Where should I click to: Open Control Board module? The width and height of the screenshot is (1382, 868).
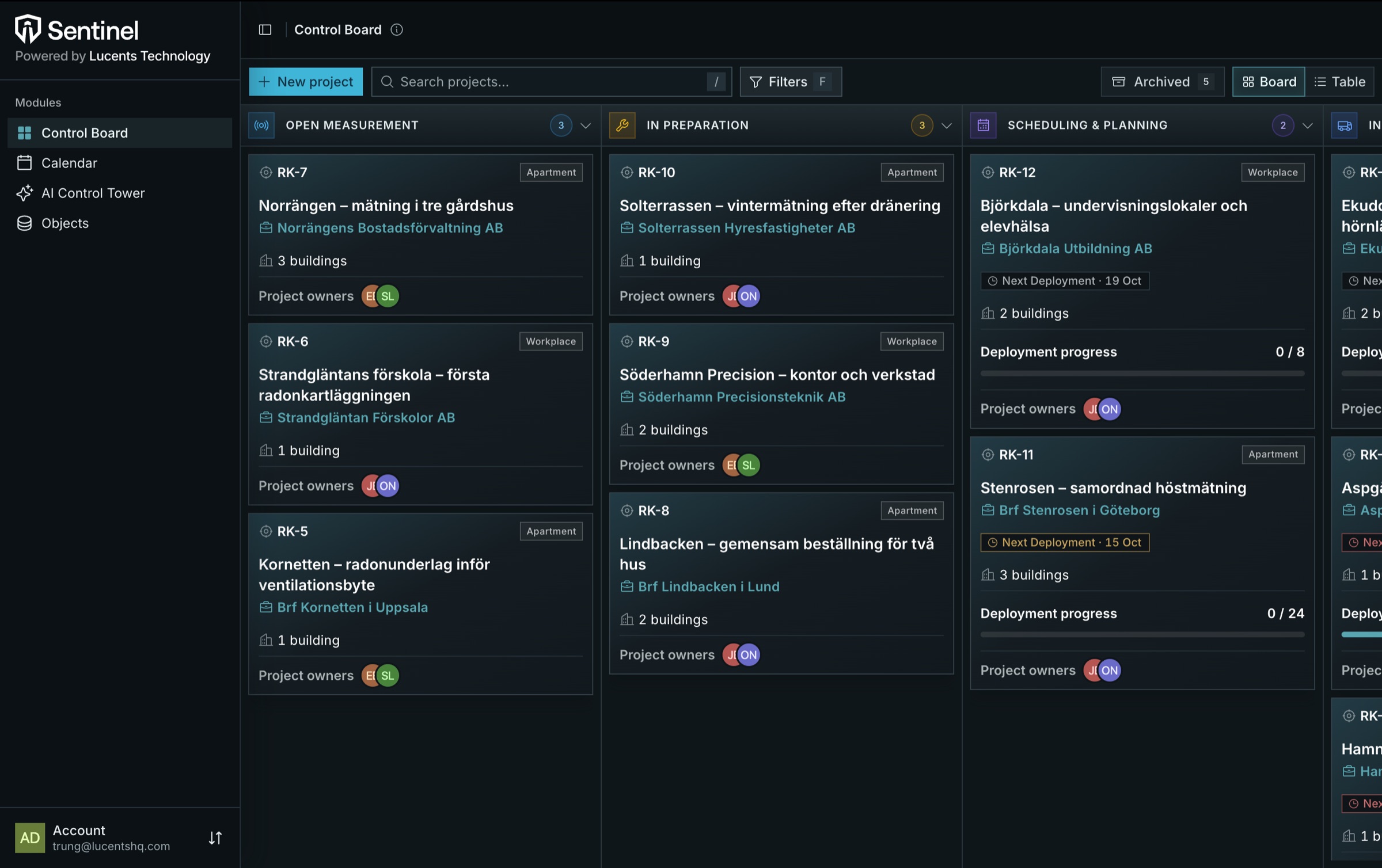(x=120, y=133)
